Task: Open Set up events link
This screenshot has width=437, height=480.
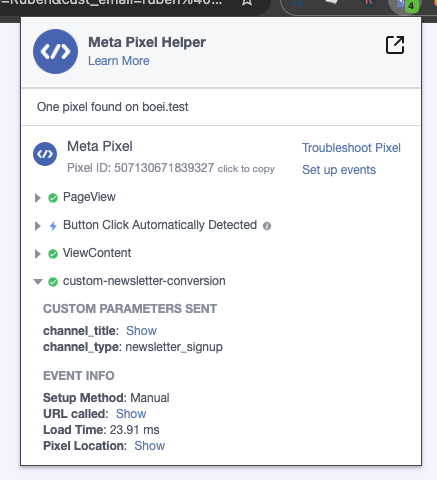Action: coord(339,170)
